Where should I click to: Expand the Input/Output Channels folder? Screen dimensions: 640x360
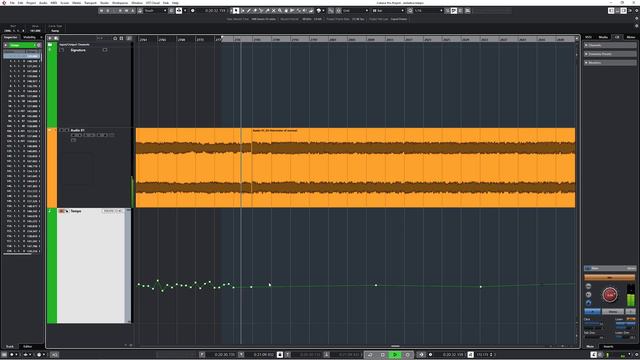[50, 44]
